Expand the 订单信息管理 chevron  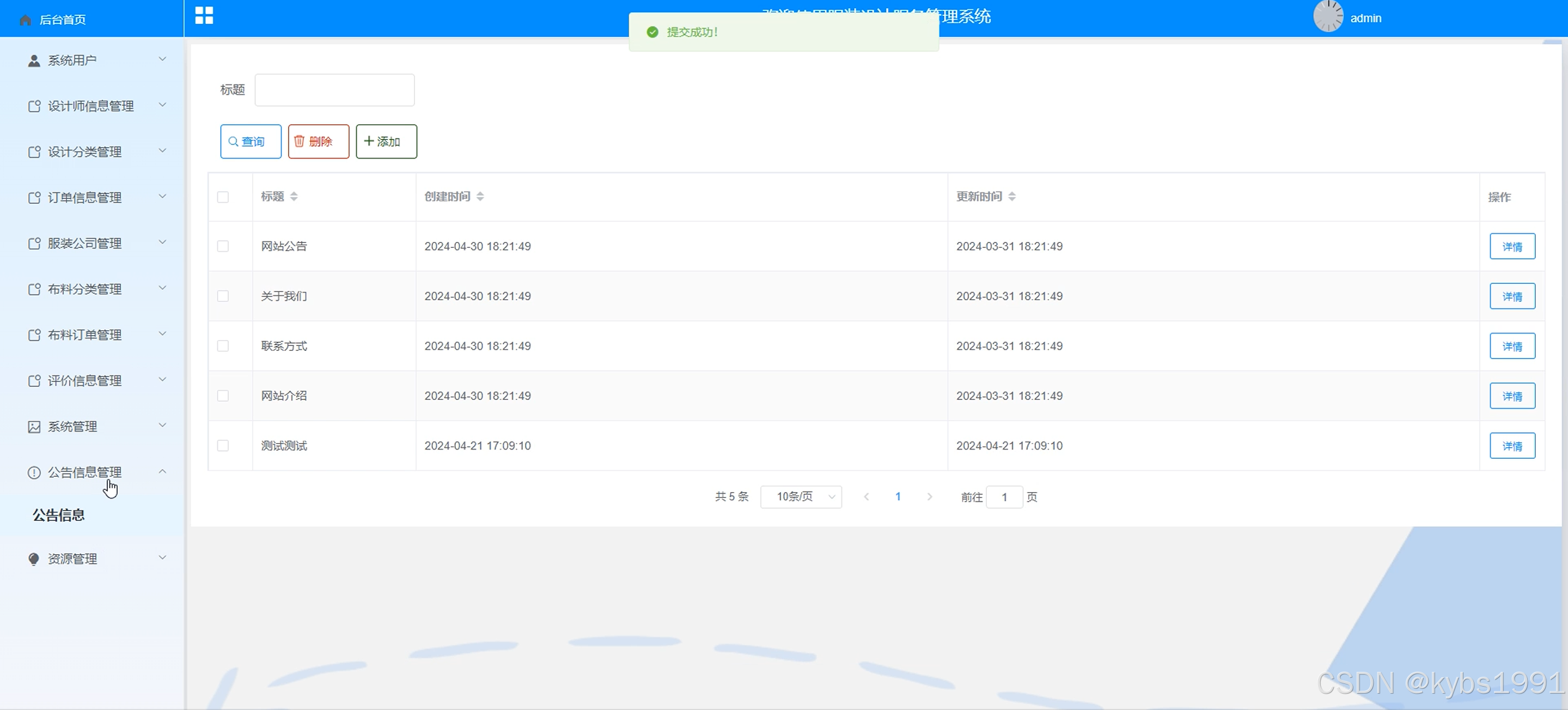click(x=162, y=196)
